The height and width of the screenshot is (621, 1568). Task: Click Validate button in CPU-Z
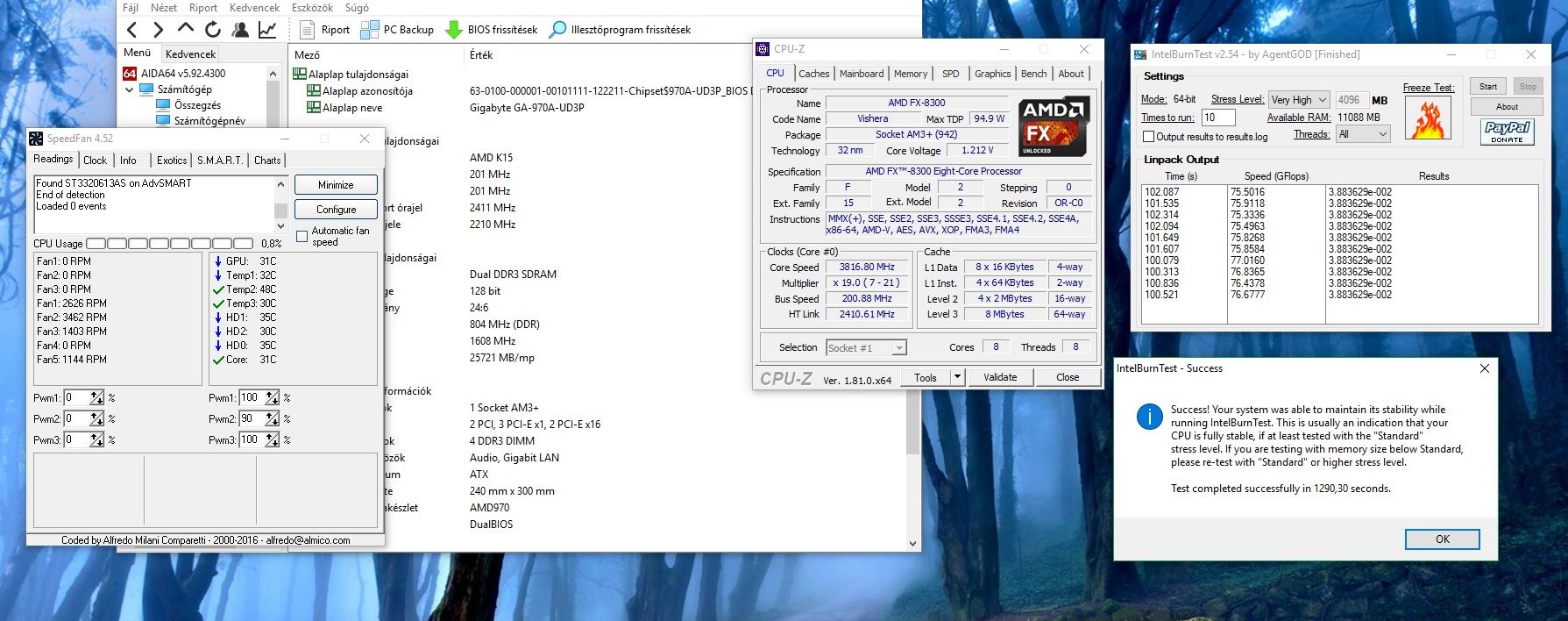(x=1000, y=377)
